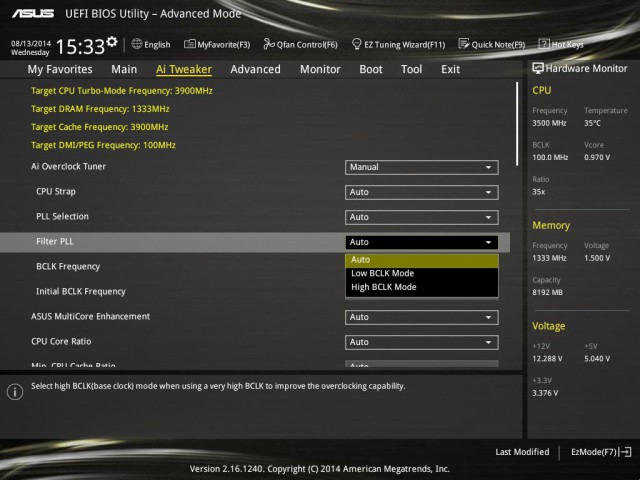640x480 pixels.
Task: Click Target DMI/PEG Frequency: 100MHz text
Action: tap(103, 145)
